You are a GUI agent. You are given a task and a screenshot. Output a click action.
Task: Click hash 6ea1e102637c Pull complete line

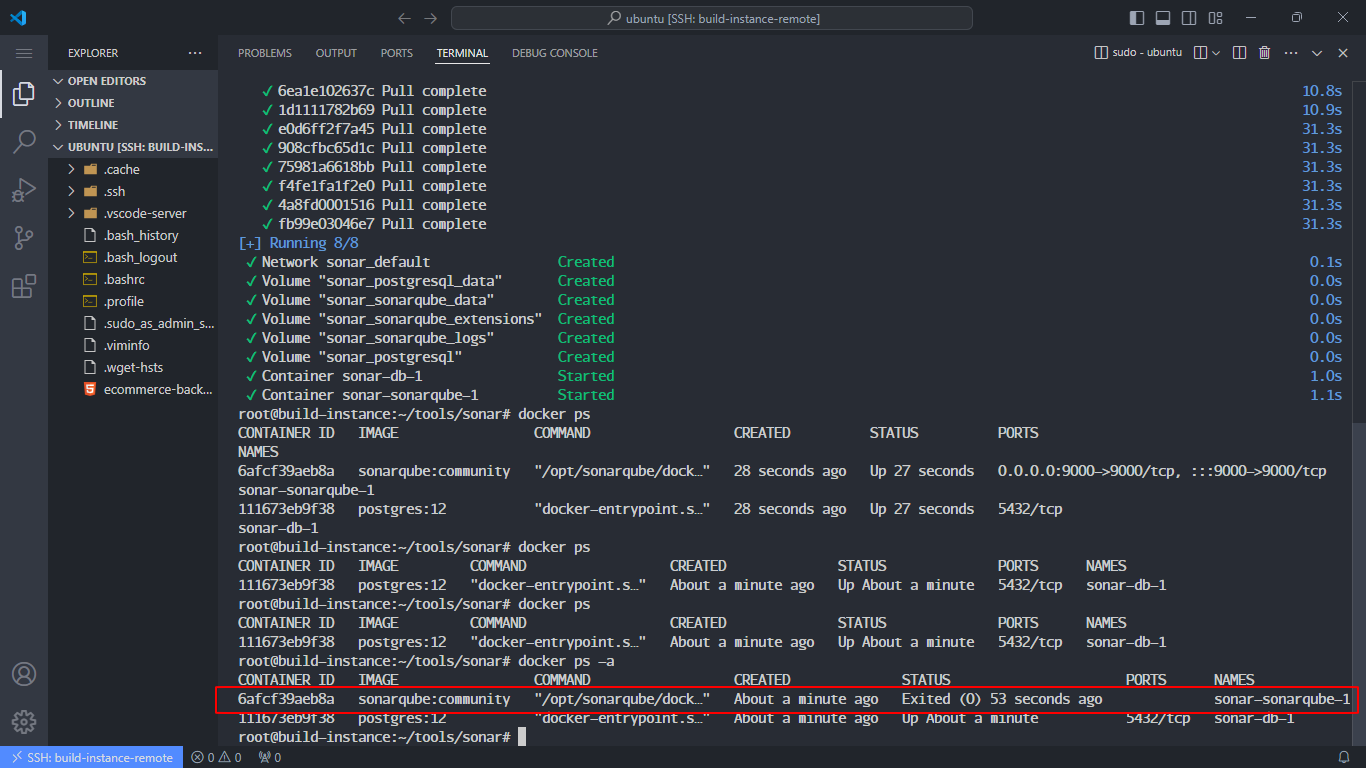click(374, 91)
